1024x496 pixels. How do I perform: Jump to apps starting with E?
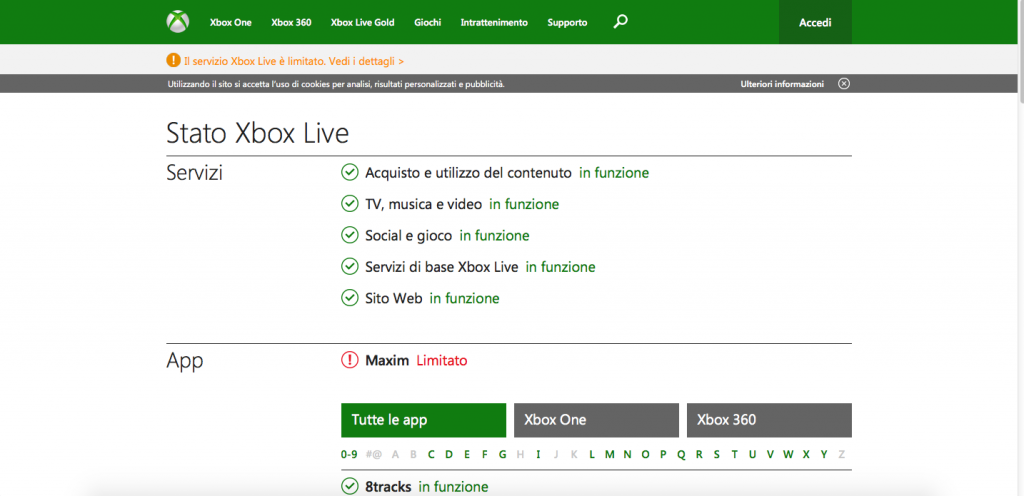click(x=467, y=455)
